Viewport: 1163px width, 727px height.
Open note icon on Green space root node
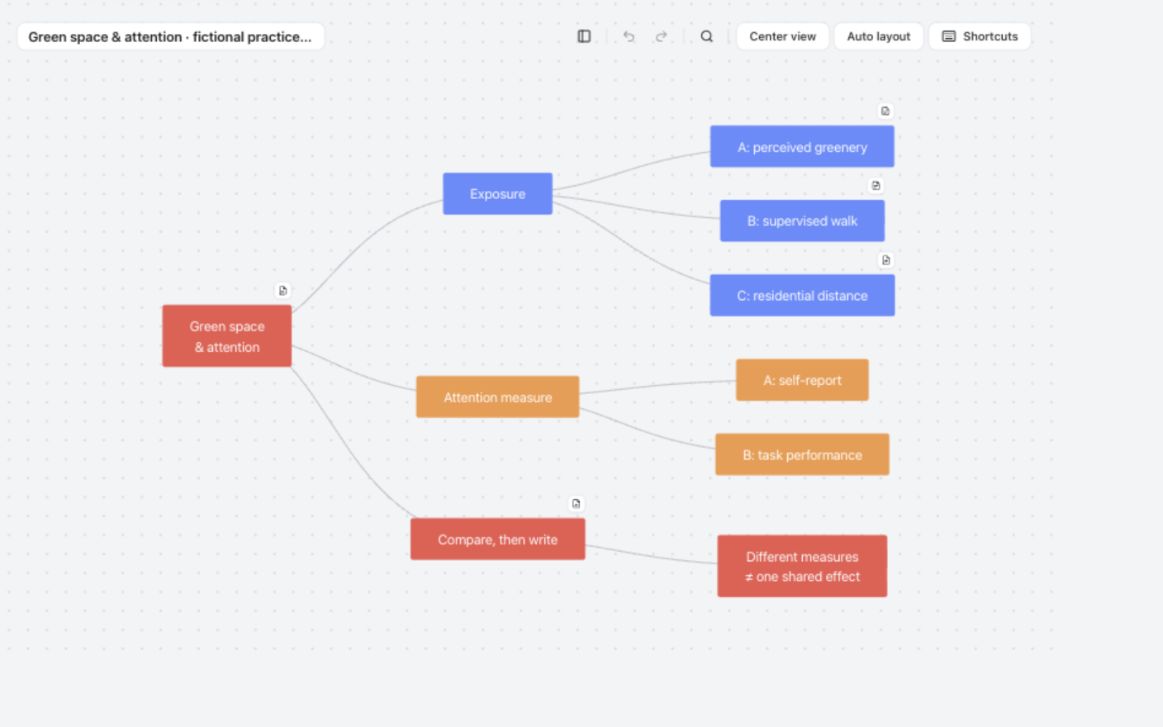(283, 291)
